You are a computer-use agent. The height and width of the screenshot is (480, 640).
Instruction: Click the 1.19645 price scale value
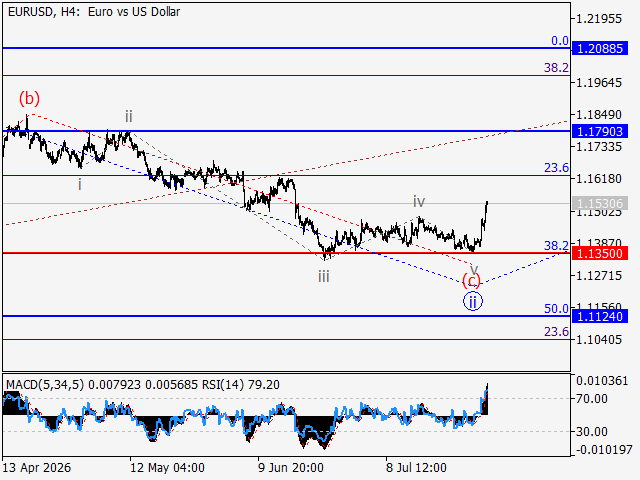click(598, 83)
